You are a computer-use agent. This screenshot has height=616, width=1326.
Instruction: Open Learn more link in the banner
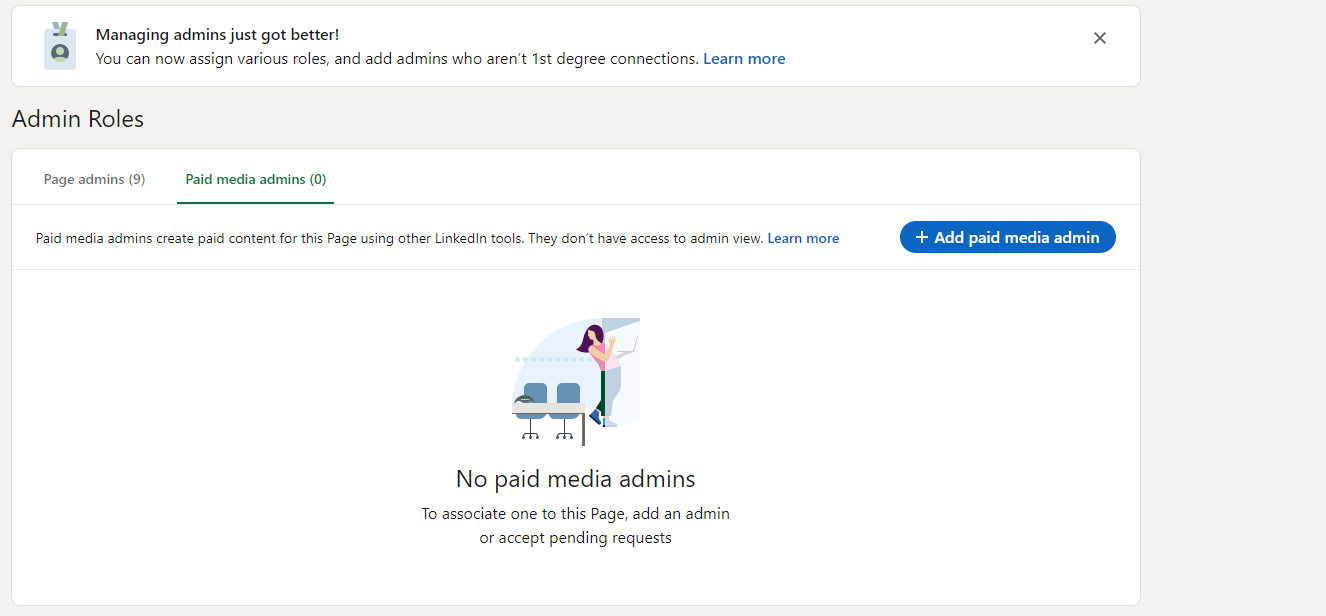click(x=744, y=59)
